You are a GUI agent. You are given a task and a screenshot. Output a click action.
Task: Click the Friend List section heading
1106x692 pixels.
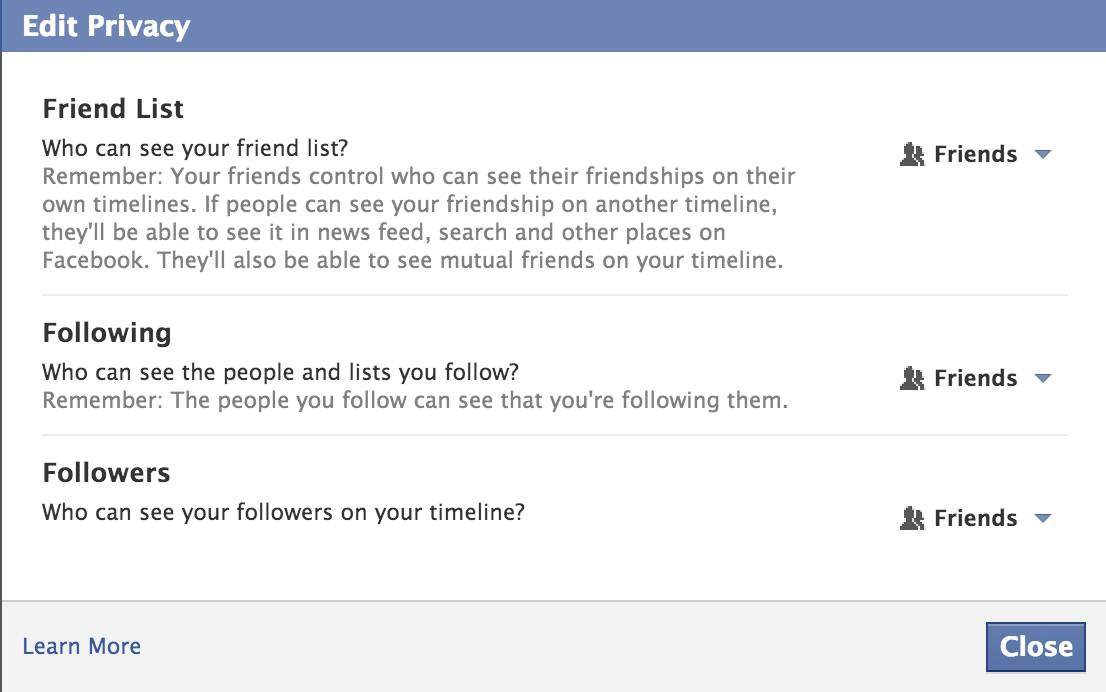pyautogui.click(x=113, y=109)
